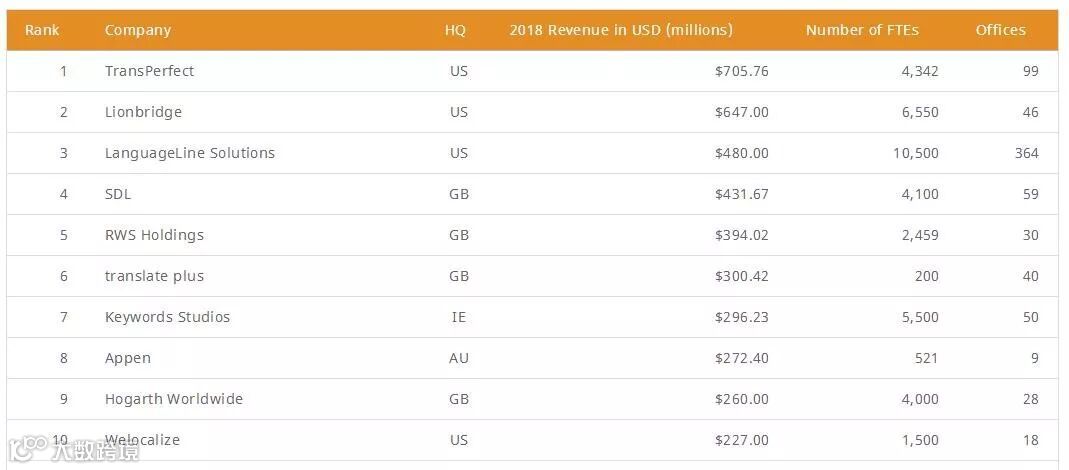Click the HQ column header

455,30
